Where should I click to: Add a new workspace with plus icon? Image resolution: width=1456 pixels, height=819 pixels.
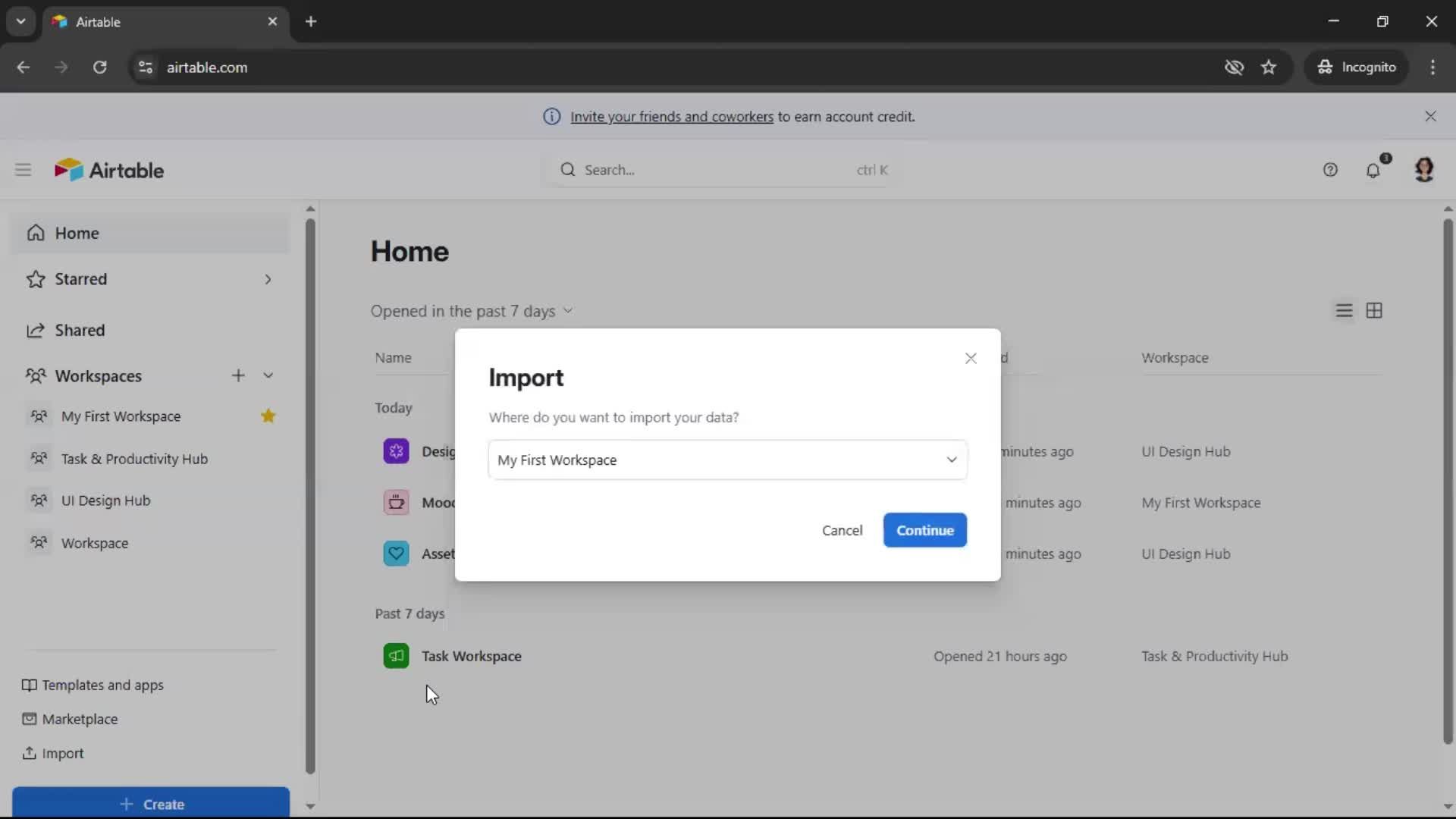point(238,375)
